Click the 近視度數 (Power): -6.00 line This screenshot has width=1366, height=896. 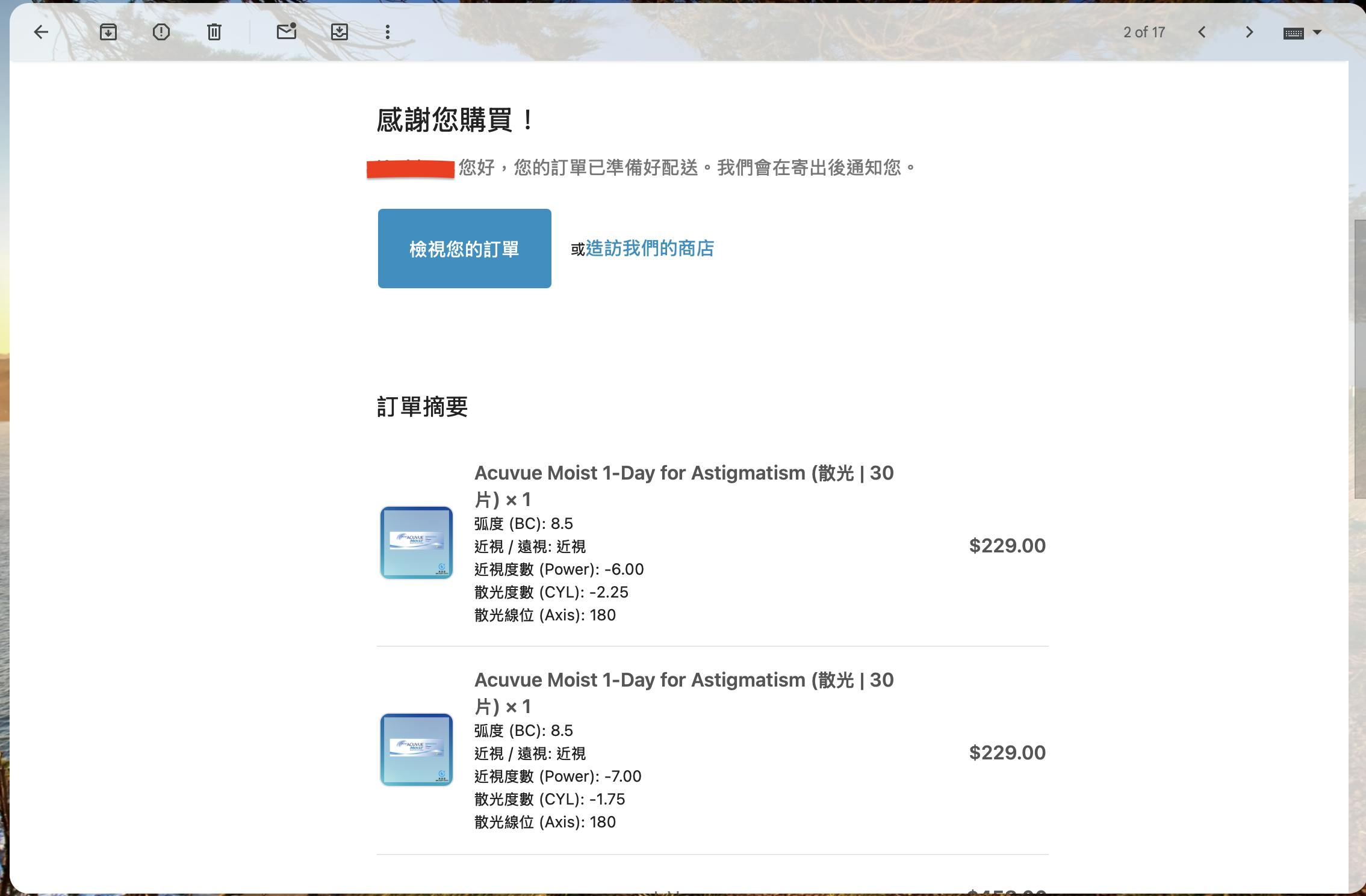pyautogui.click(x=559, y=569)
